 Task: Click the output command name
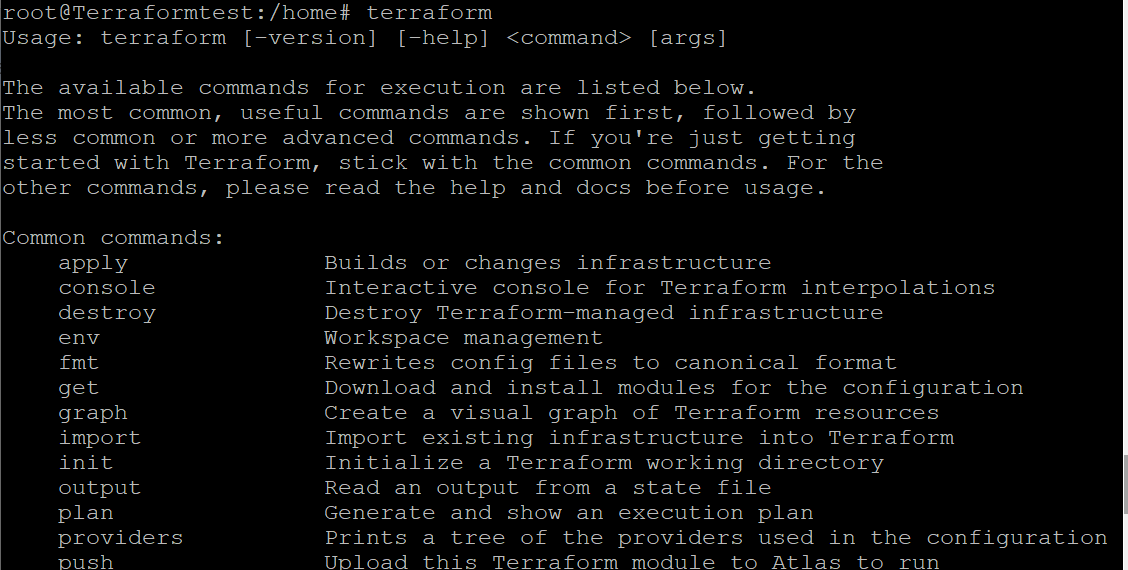click(100, 488)
